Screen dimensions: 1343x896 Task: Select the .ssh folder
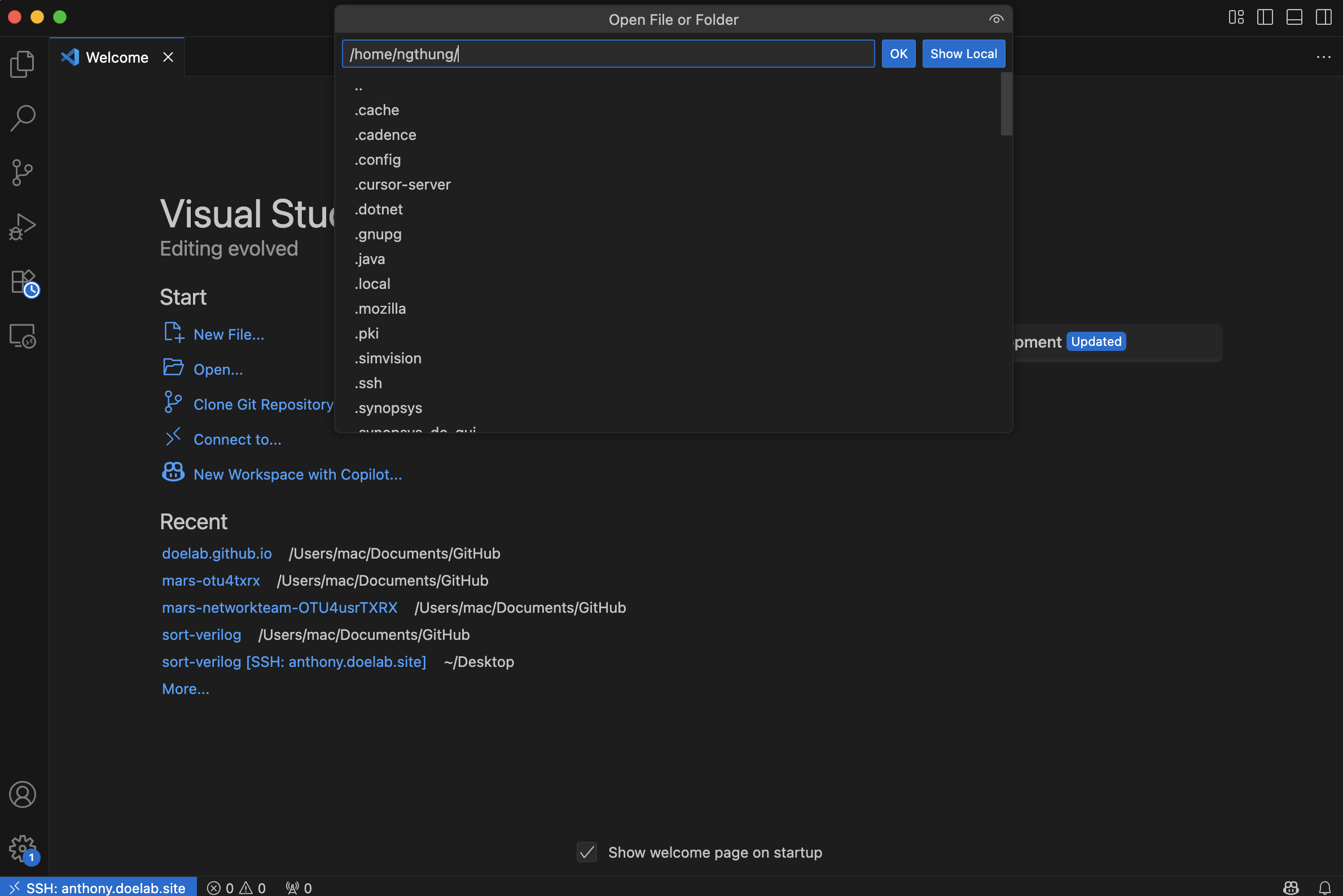tap(667, 384)
